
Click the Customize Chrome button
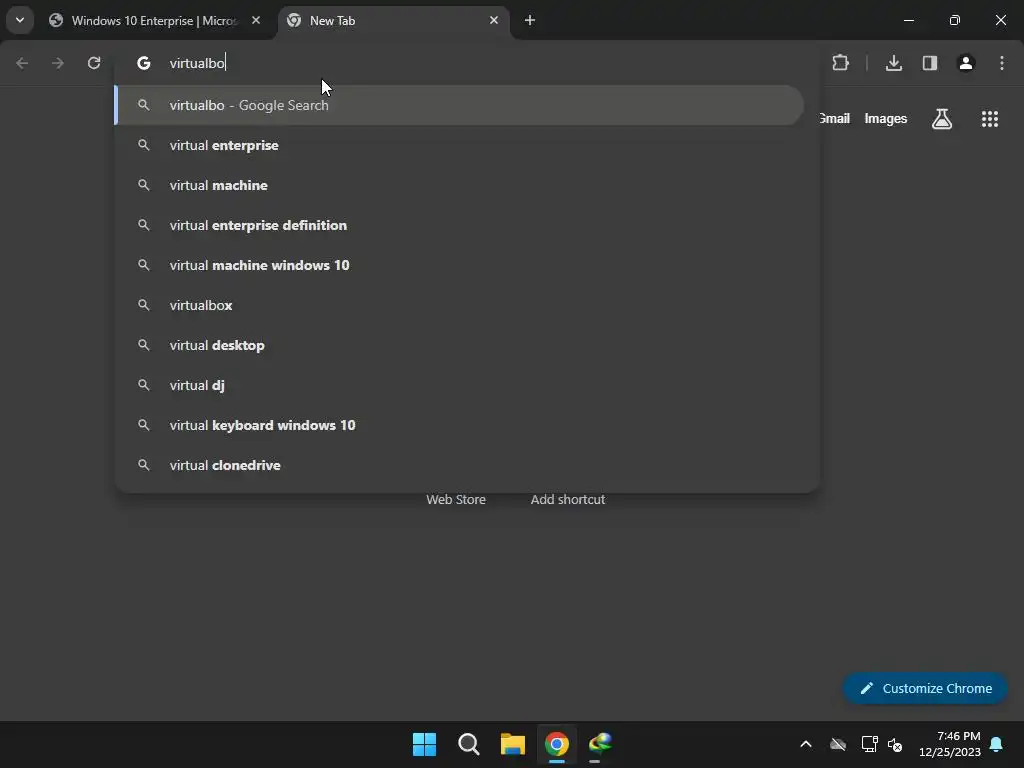pos(925,688)
